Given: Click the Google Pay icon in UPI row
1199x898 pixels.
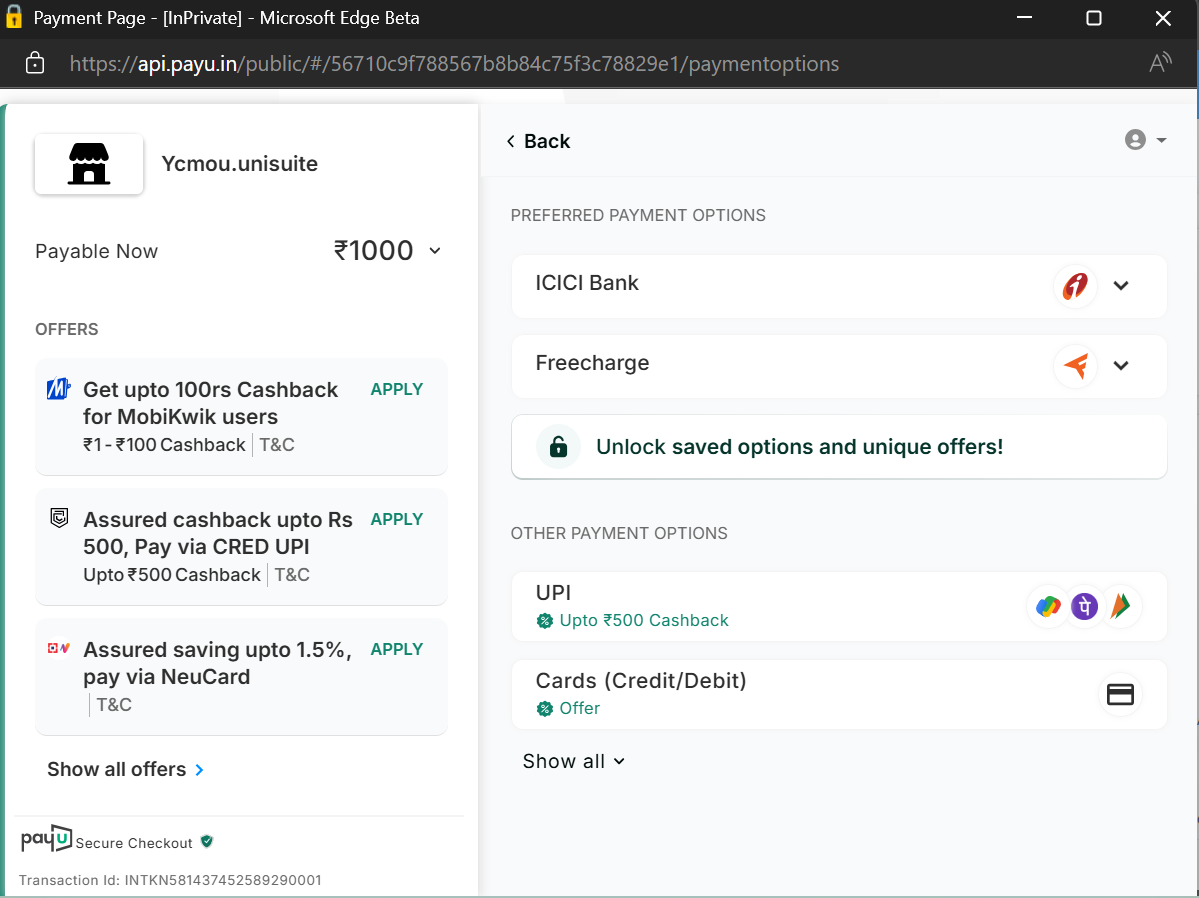Looking at the screenshot, I should coord(1047,606).
